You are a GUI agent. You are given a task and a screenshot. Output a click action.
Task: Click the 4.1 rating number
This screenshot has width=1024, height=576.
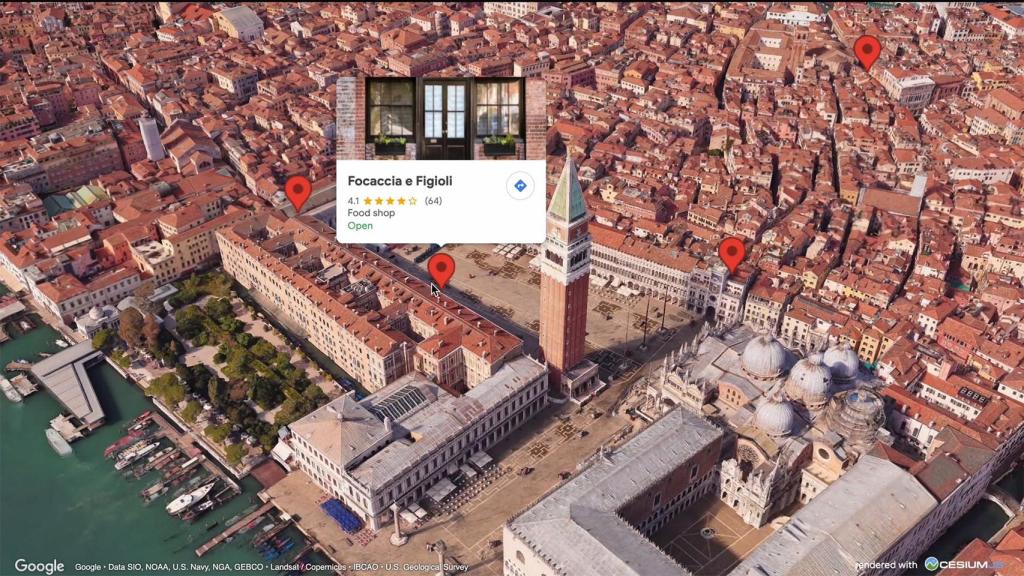(353, 200)
